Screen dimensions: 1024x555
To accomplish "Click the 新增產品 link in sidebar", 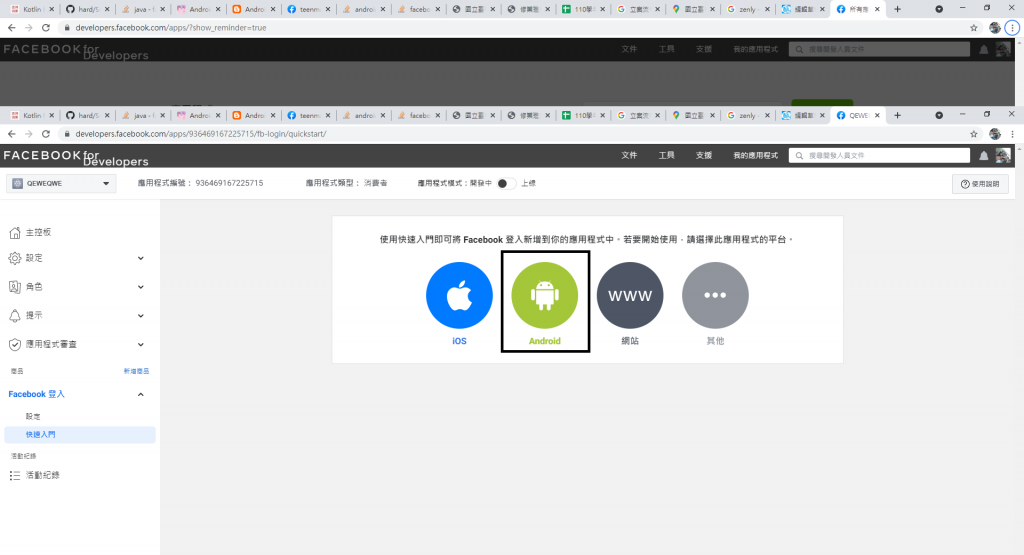I will click(x=136, y=371).
